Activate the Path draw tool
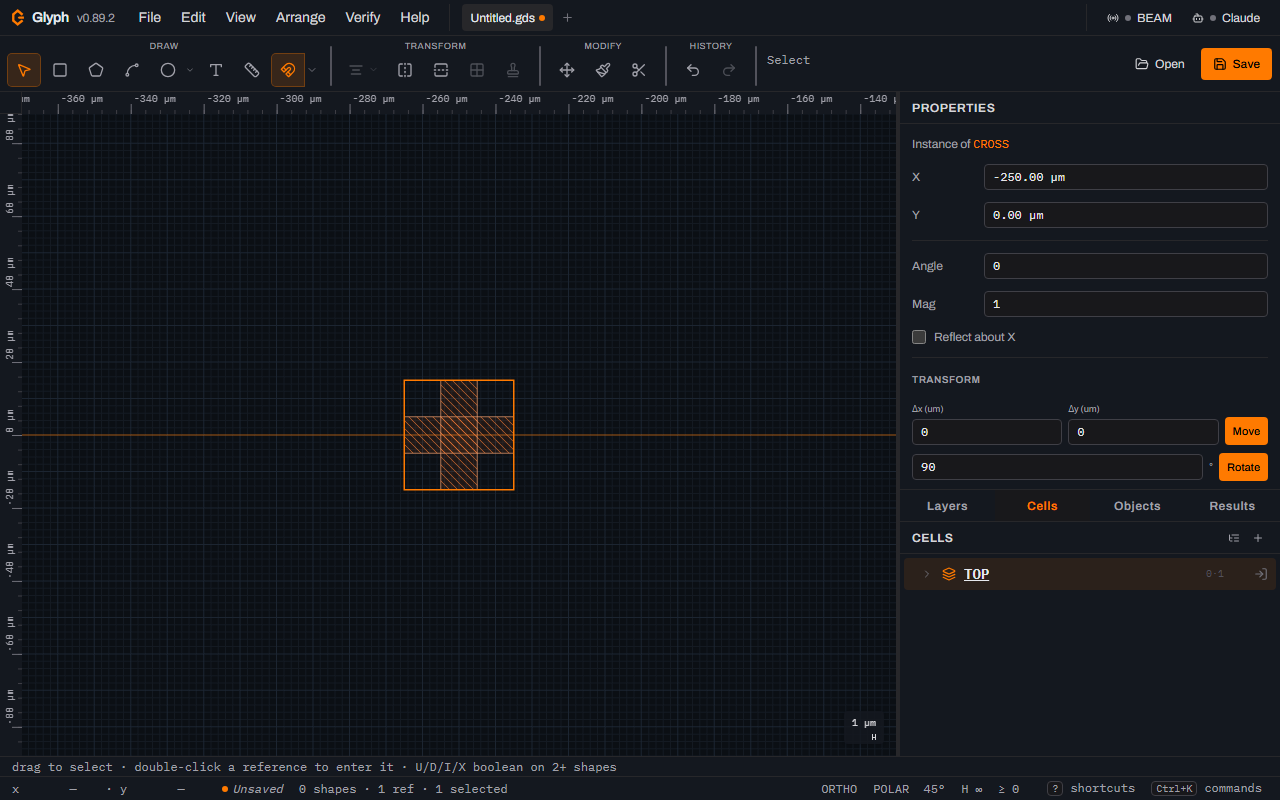 [x=132, y=70]
